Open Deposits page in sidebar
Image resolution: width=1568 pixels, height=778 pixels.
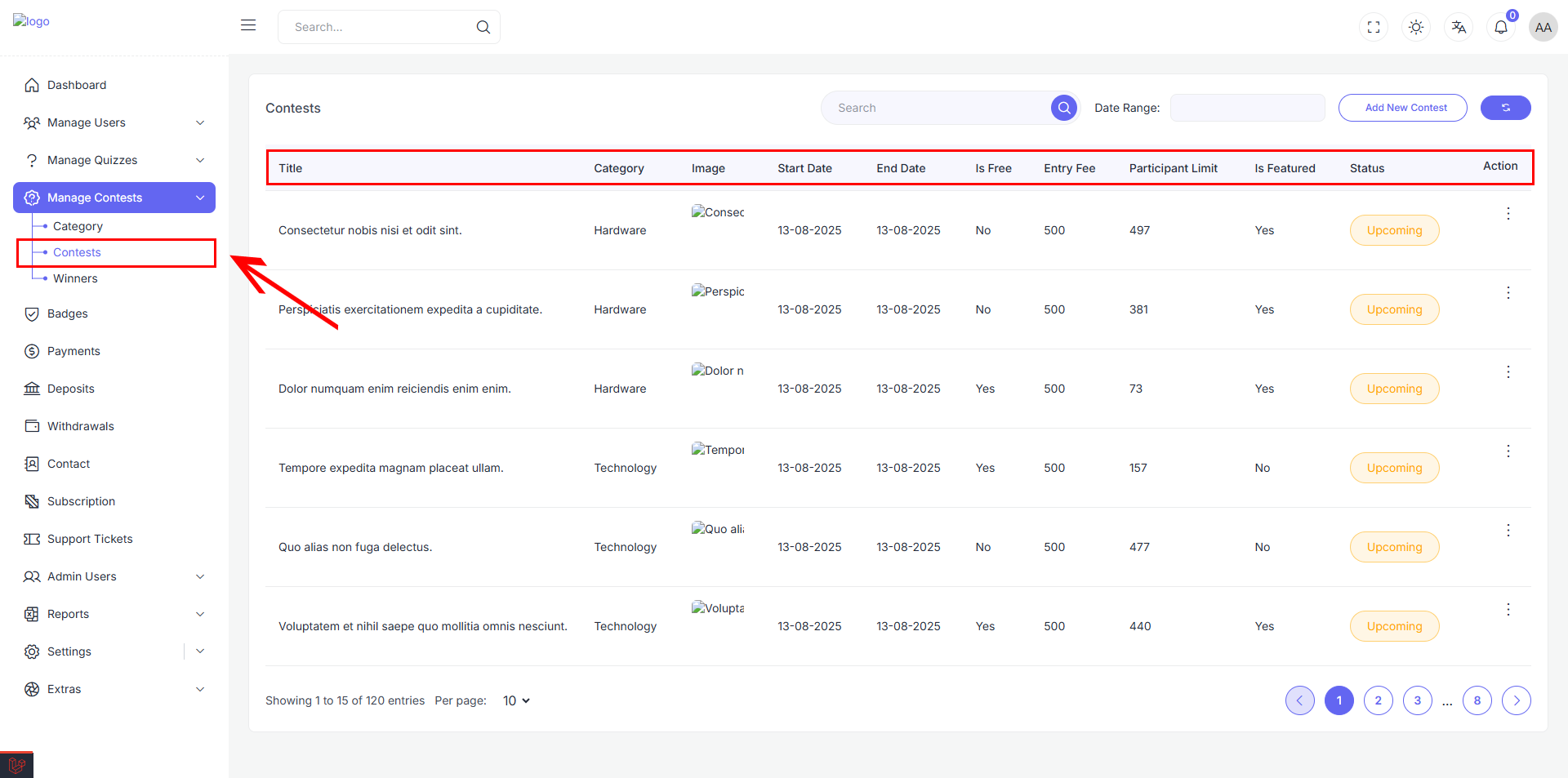pyautogui.click(x=114, y=389)
